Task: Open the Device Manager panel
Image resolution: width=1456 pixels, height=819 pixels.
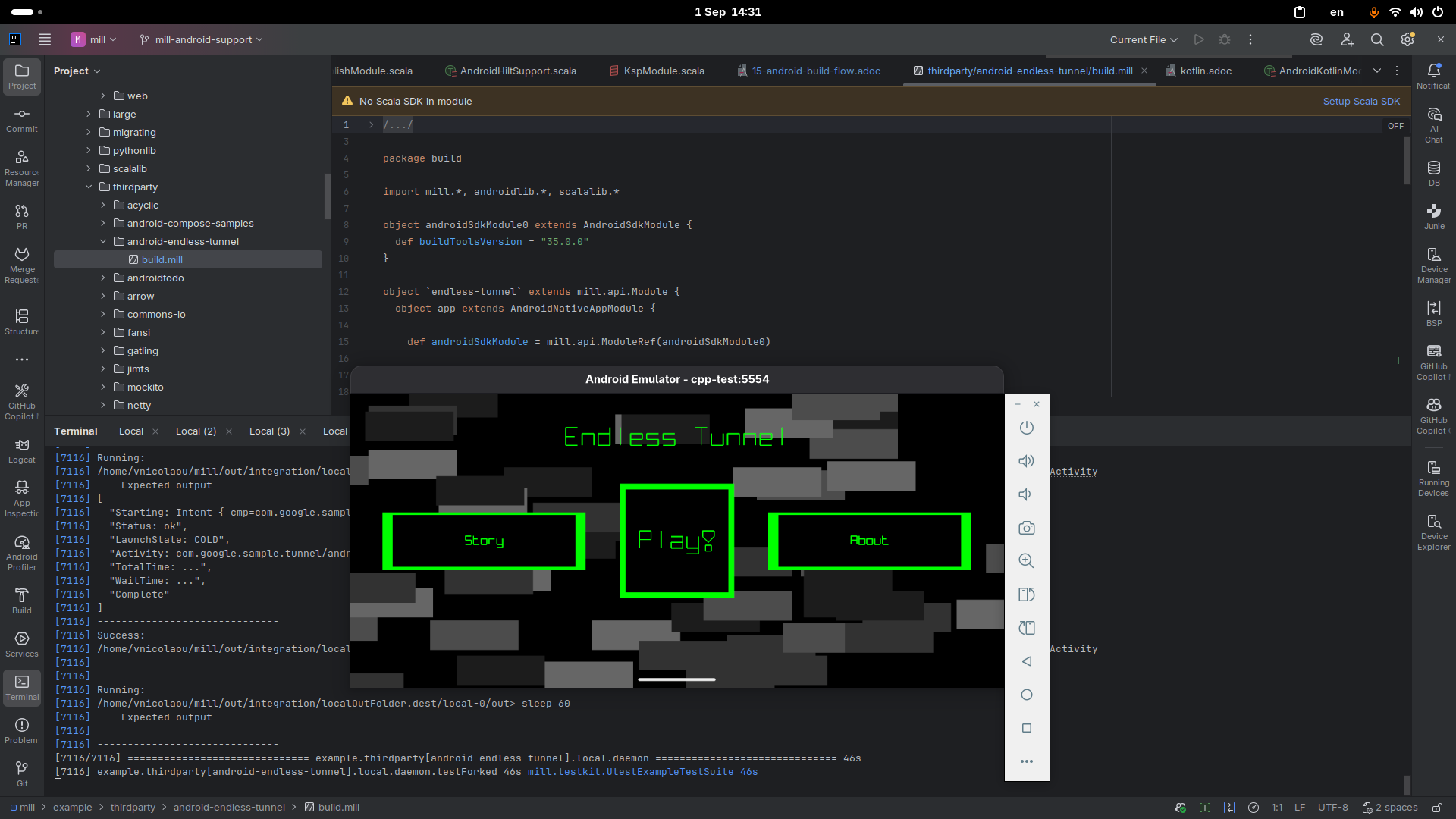Action: tap(1433, 265)
